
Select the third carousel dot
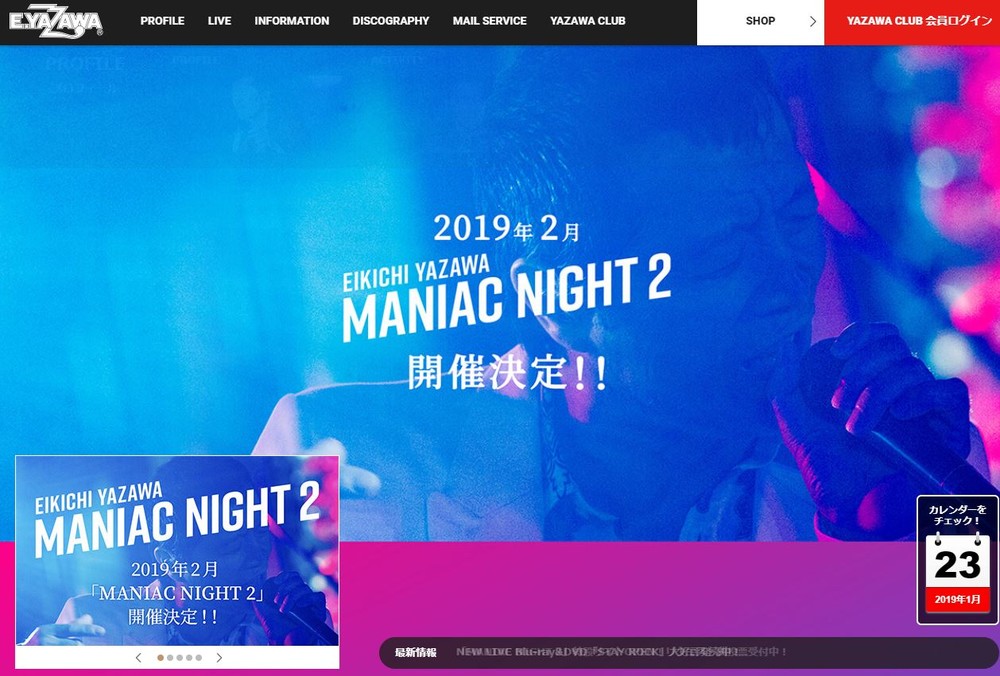coord(180,658)
